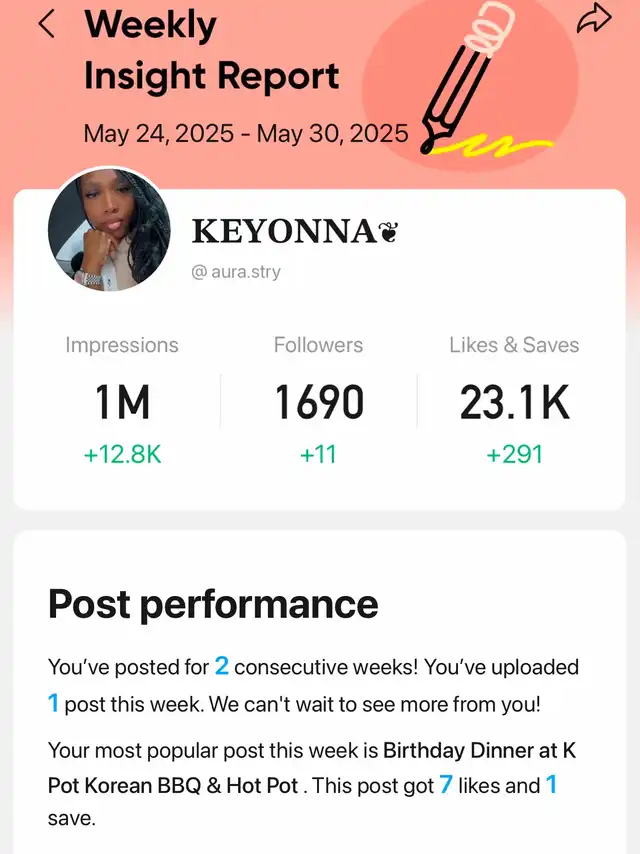
Task: Tap the May 24 - May 30 date range
Action: tap(246, 133)
